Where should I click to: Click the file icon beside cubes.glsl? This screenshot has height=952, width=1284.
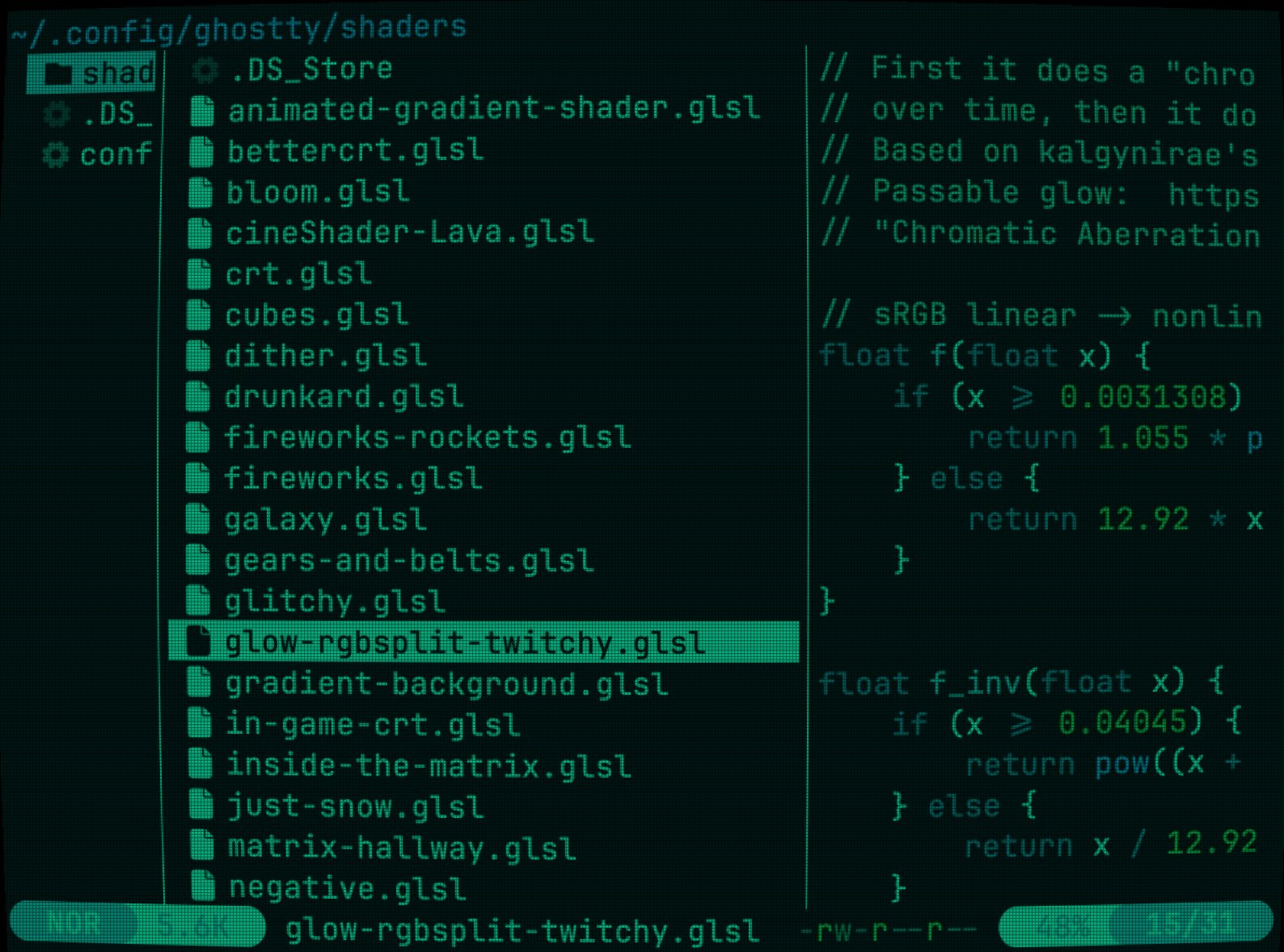[x=199, y=315]
